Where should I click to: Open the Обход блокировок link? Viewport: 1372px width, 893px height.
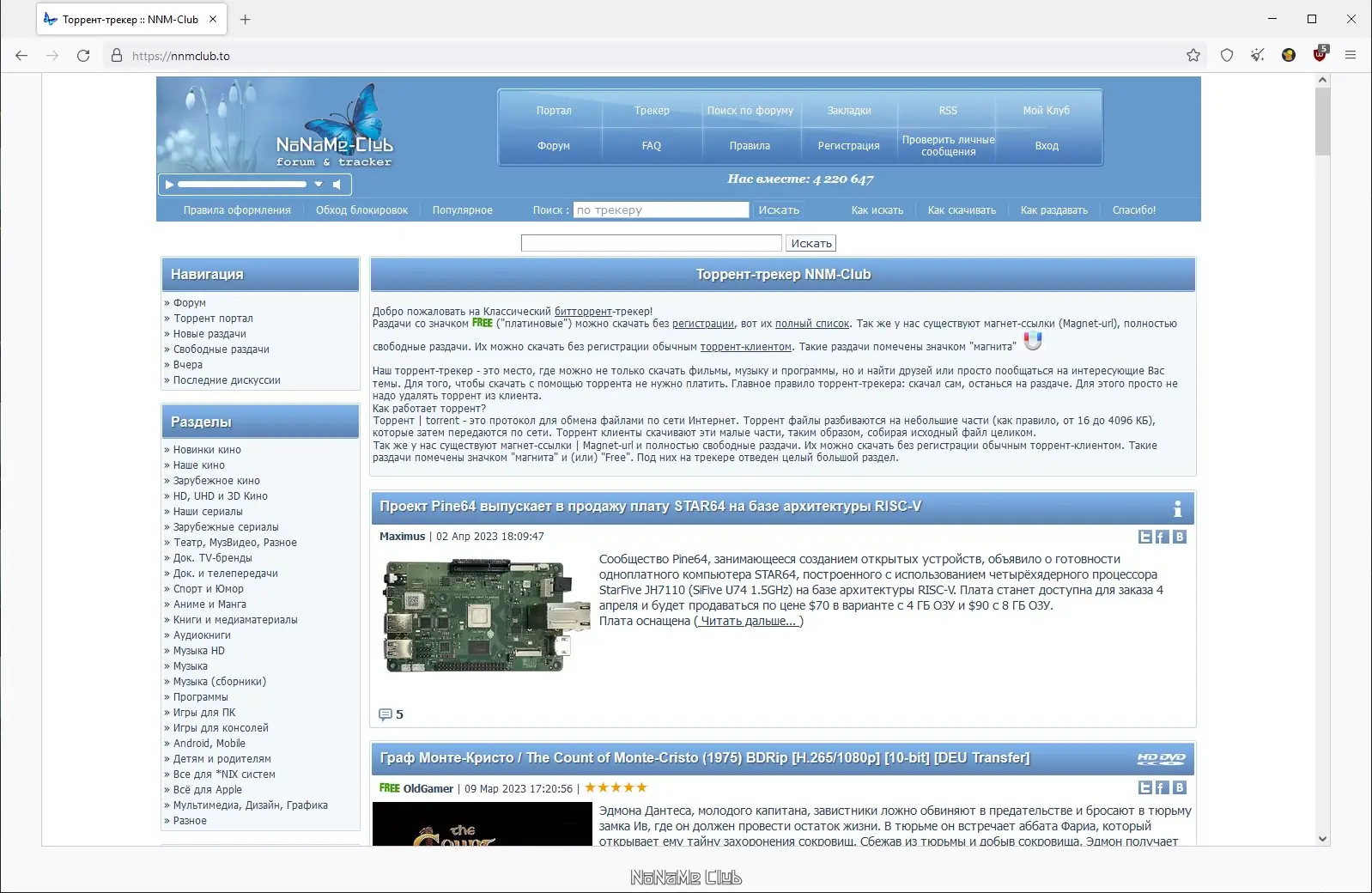(x=361, y=210)
